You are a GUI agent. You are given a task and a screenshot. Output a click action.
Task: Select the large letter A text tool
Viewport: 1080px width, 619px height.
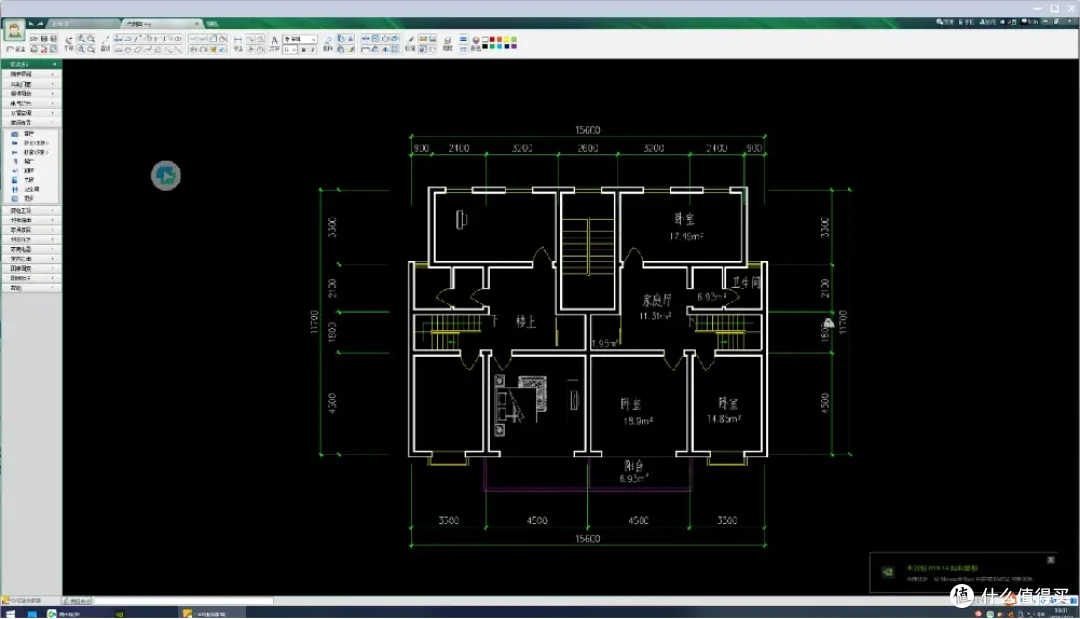point(274,40)
